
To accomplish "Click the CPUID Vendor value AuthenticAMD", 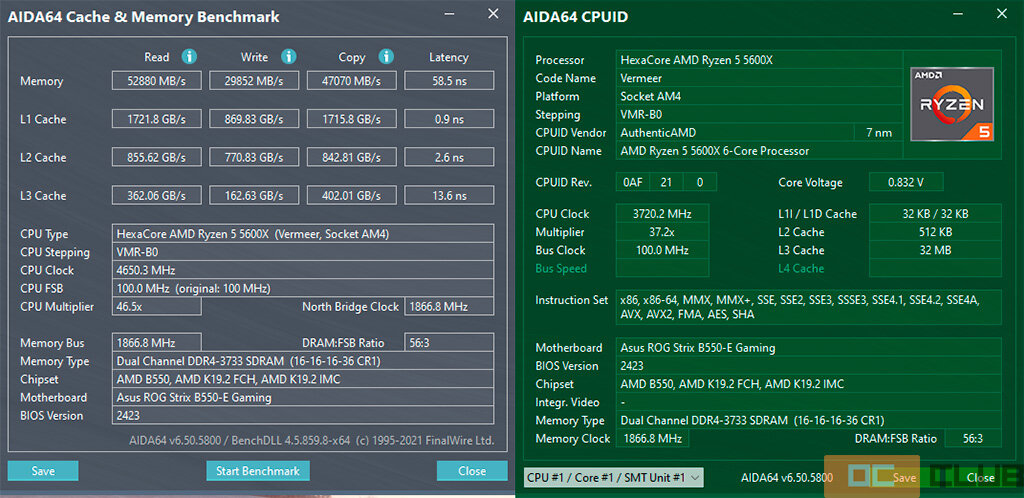I will [x=735, y=132].
